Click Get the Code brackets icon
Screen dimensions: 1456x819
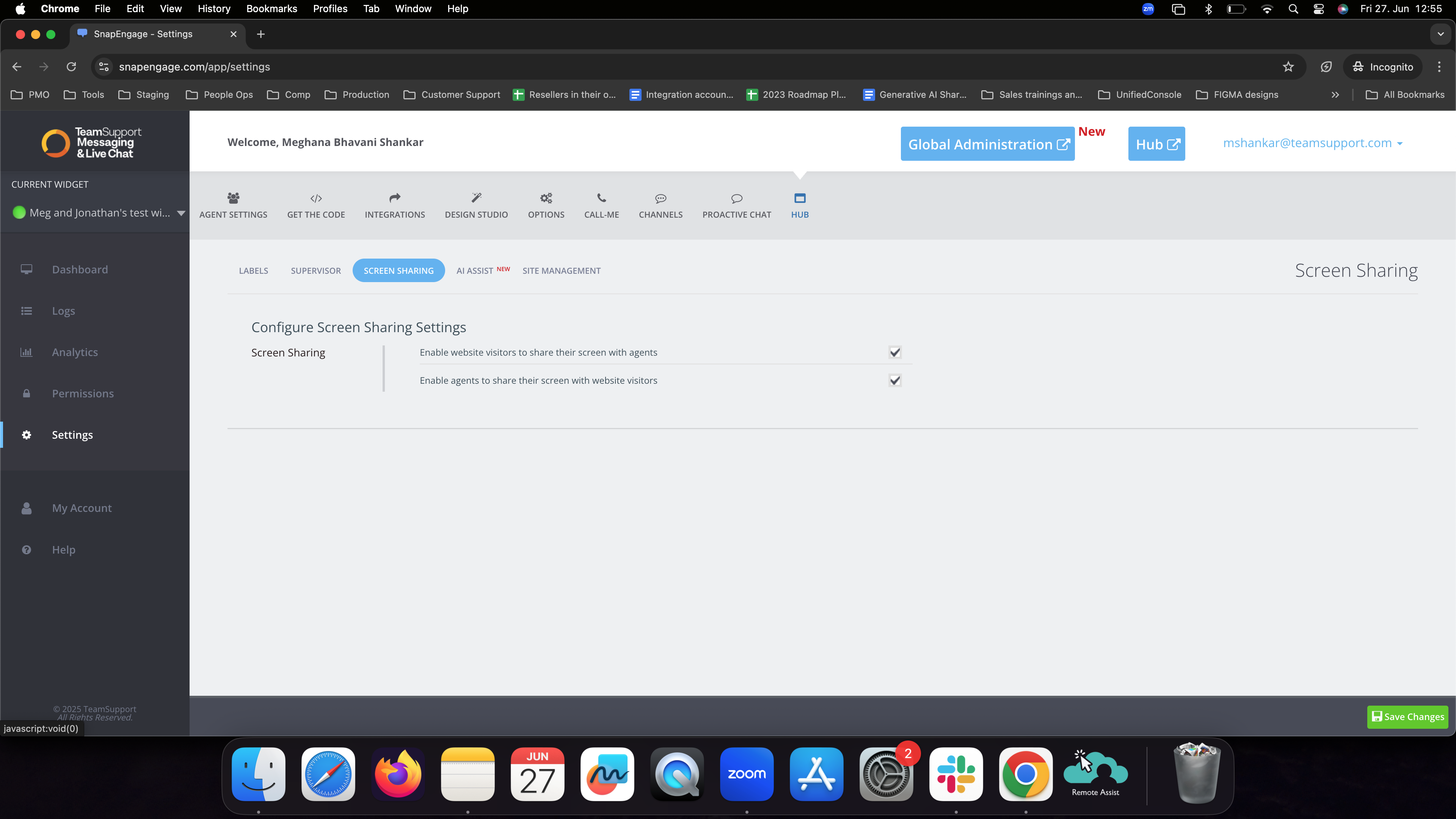tap(316, 198)
